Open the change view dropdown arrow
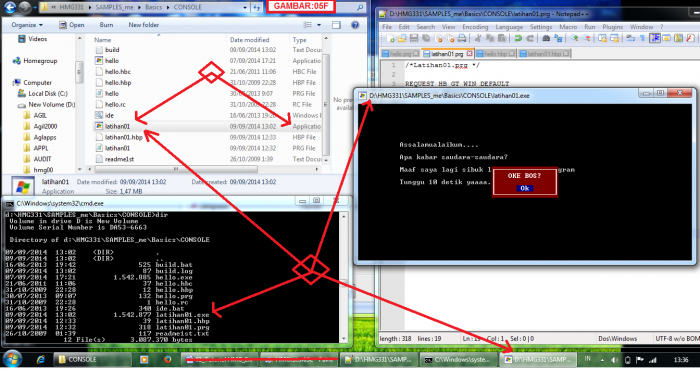The image size is (700, 371). point(319,25)
